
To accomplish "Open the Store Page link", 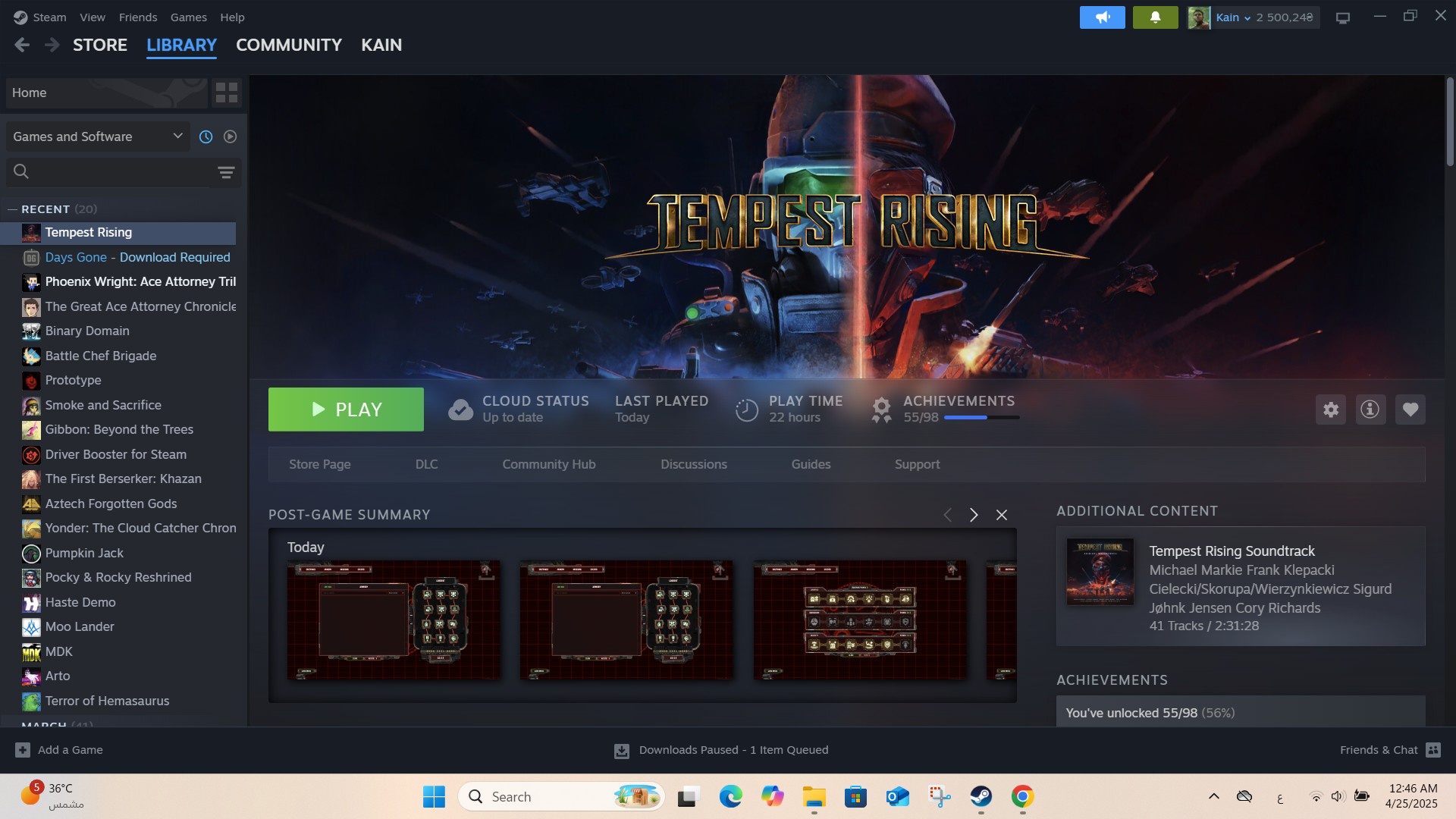I will (320, 464).
